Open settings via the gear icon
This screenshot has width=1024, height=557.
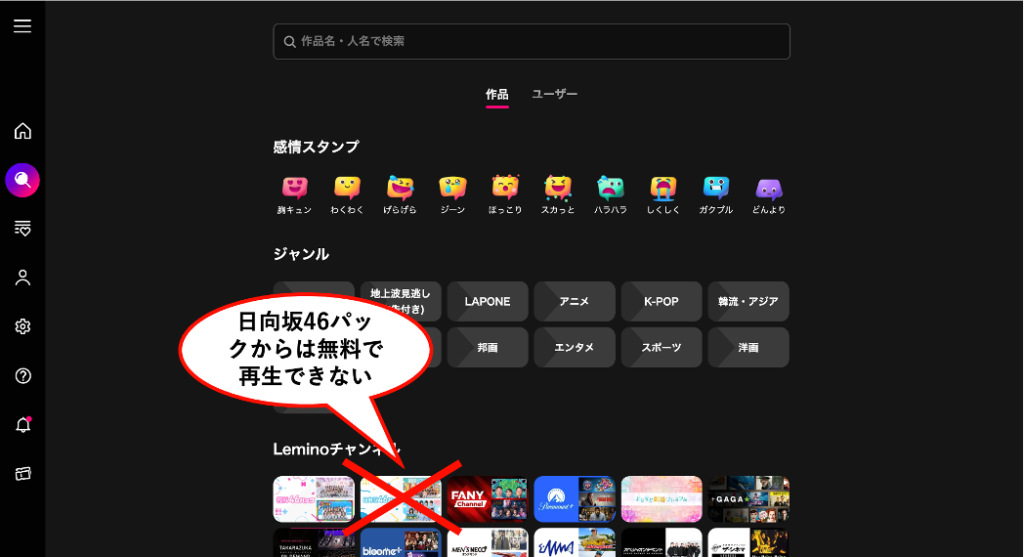[x=22, y=327]
